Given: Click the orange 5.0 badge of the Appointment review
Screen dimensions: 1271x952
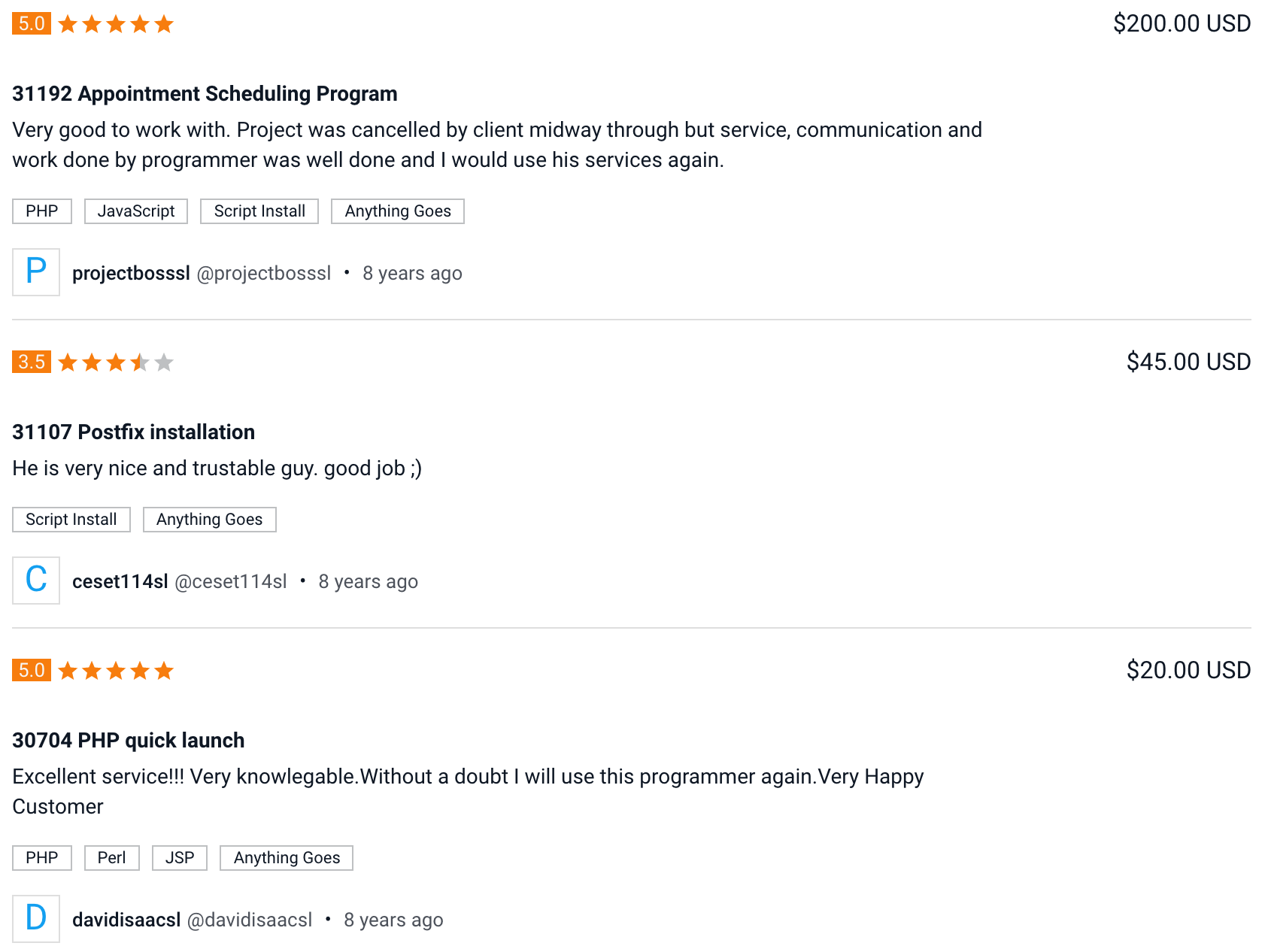Looking at the screenshot, I should pos(32,23).
